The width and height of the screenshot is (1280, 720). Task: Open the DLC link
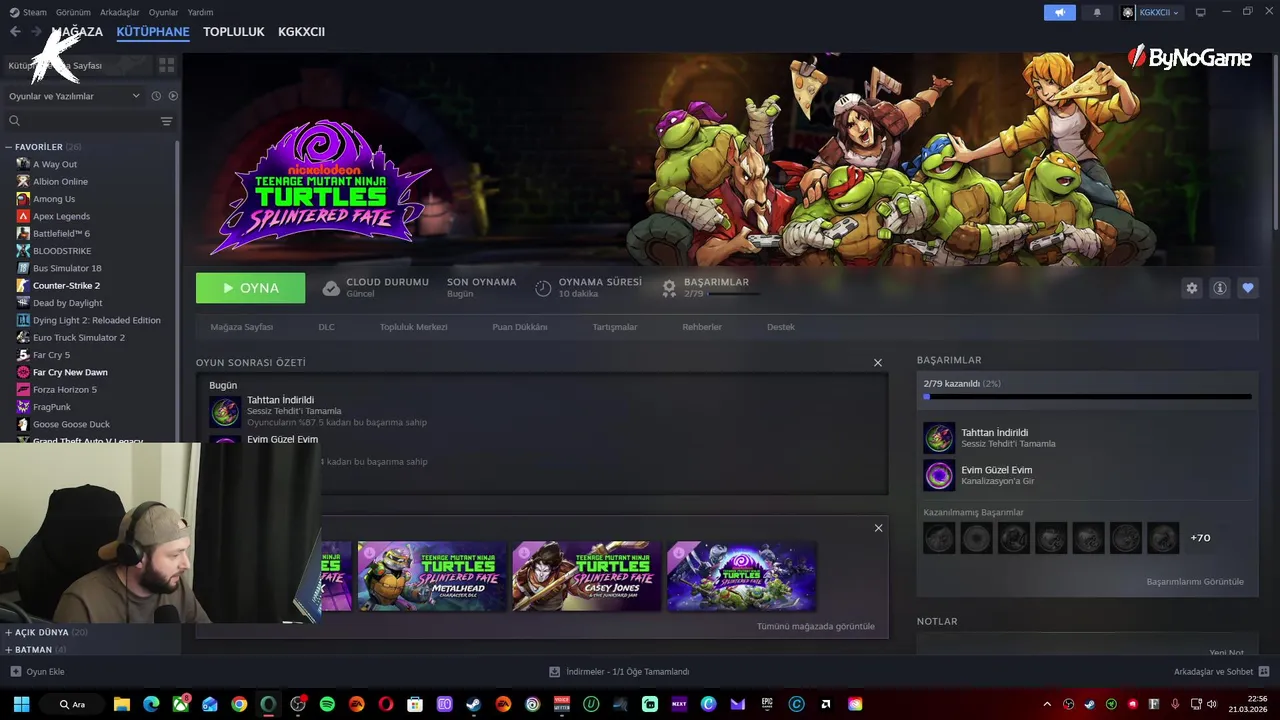(326, 327)
